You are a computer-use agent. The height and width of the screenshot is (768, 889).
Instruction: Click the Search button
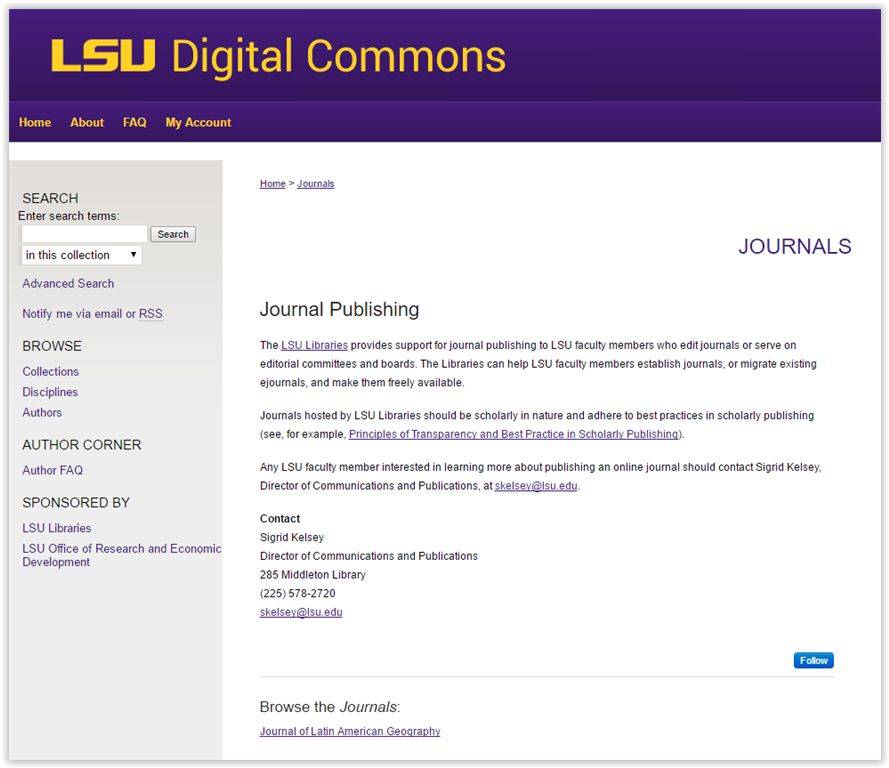pos(173,234)
